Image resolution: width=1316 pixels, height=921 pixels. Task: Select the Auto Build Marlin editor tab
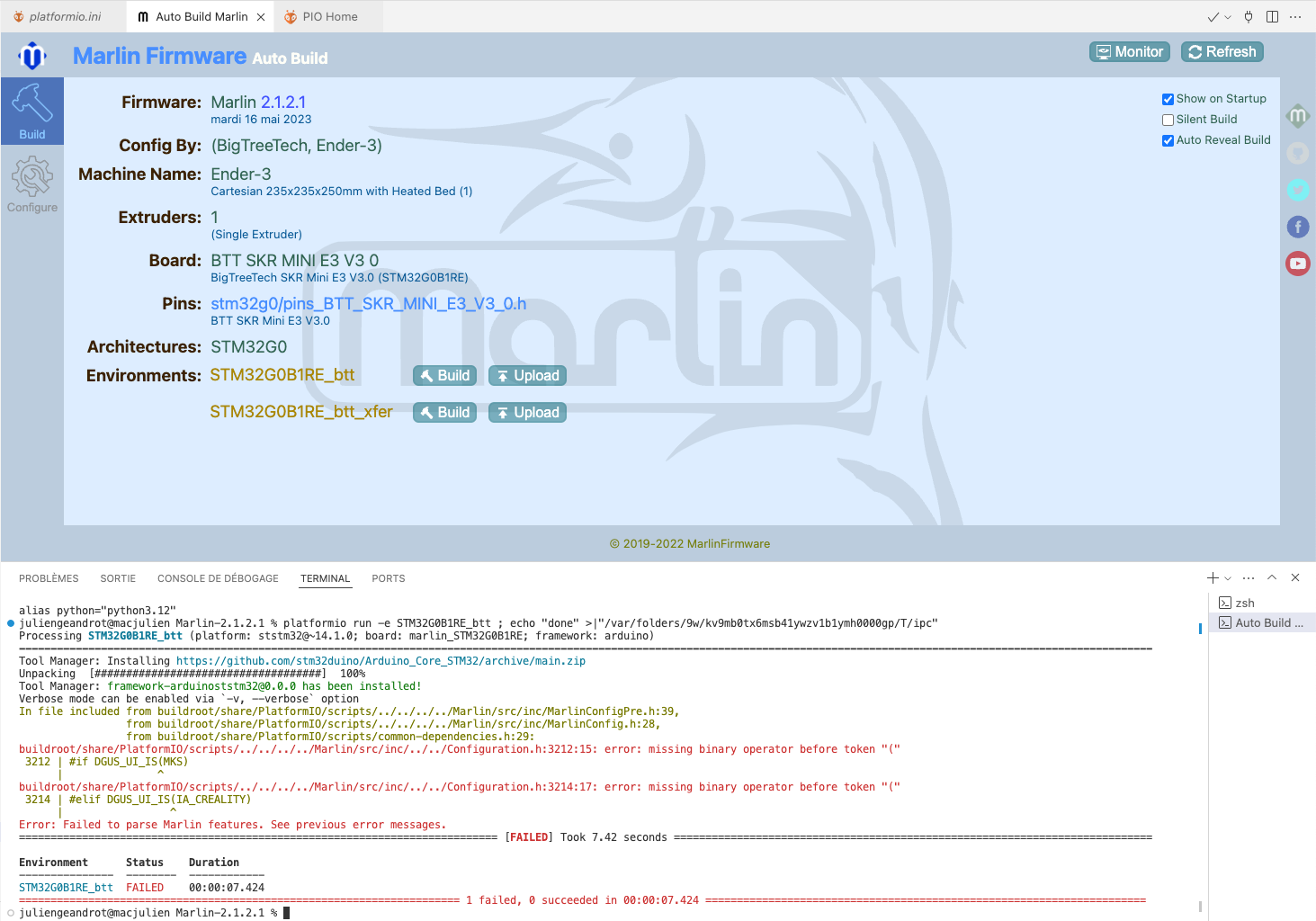tap(201, 17)
